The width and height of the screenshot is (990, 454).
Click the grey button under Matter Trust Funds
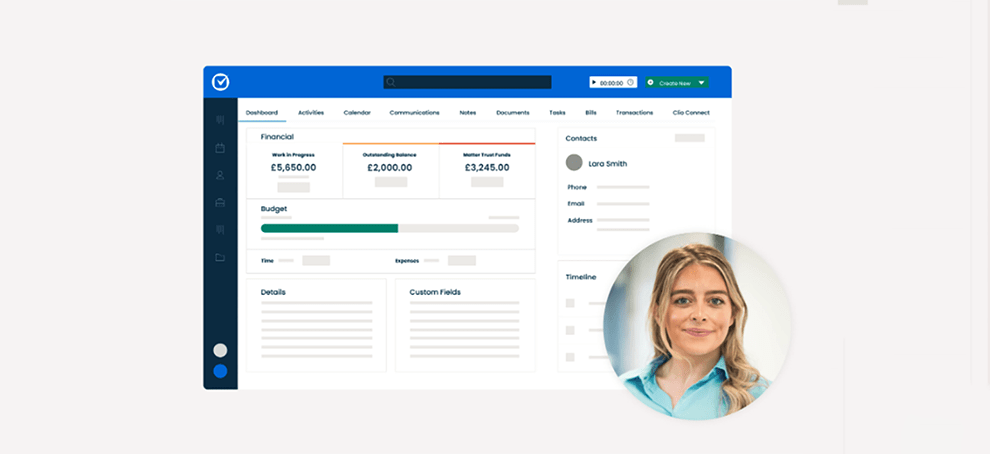tap(487, 182)
